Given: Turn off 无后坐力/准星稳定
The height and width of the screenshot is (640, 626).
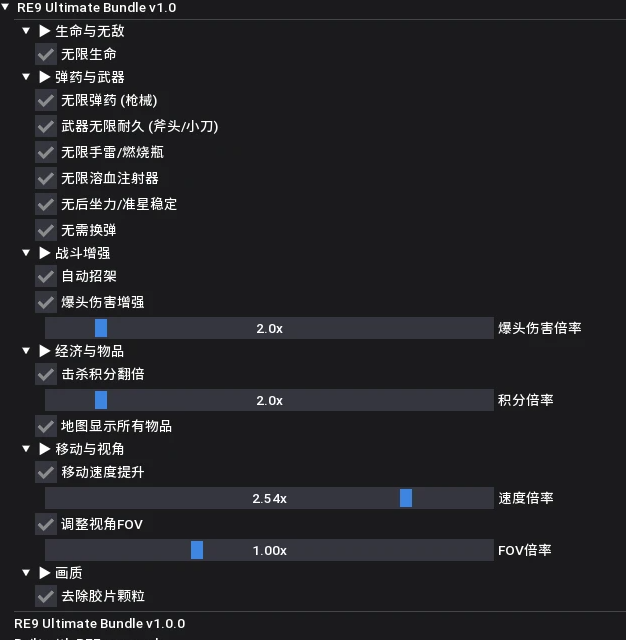Looking at the screenshot, I should click(46, 204).
